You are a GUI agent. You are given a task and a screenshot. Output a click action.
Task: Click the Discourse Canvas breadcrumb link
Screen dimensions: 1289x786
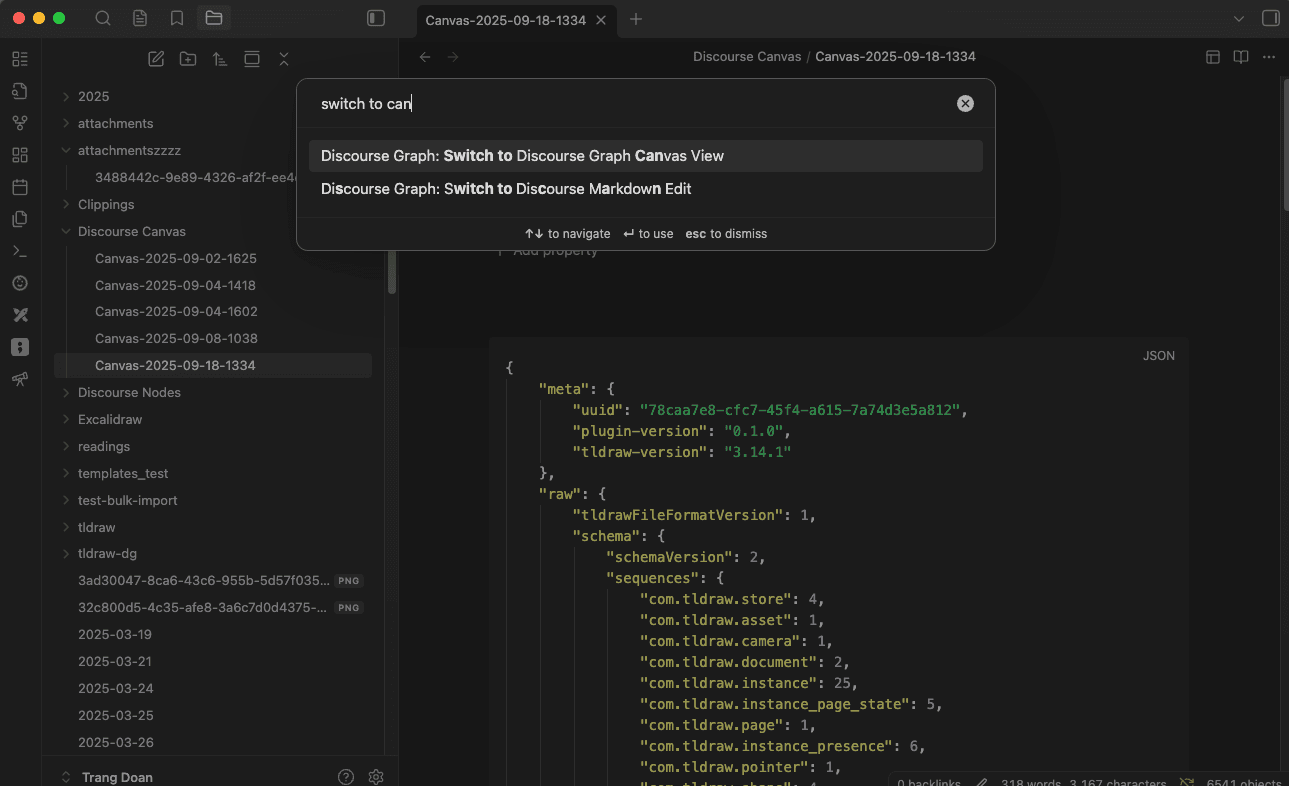point(746,56)
